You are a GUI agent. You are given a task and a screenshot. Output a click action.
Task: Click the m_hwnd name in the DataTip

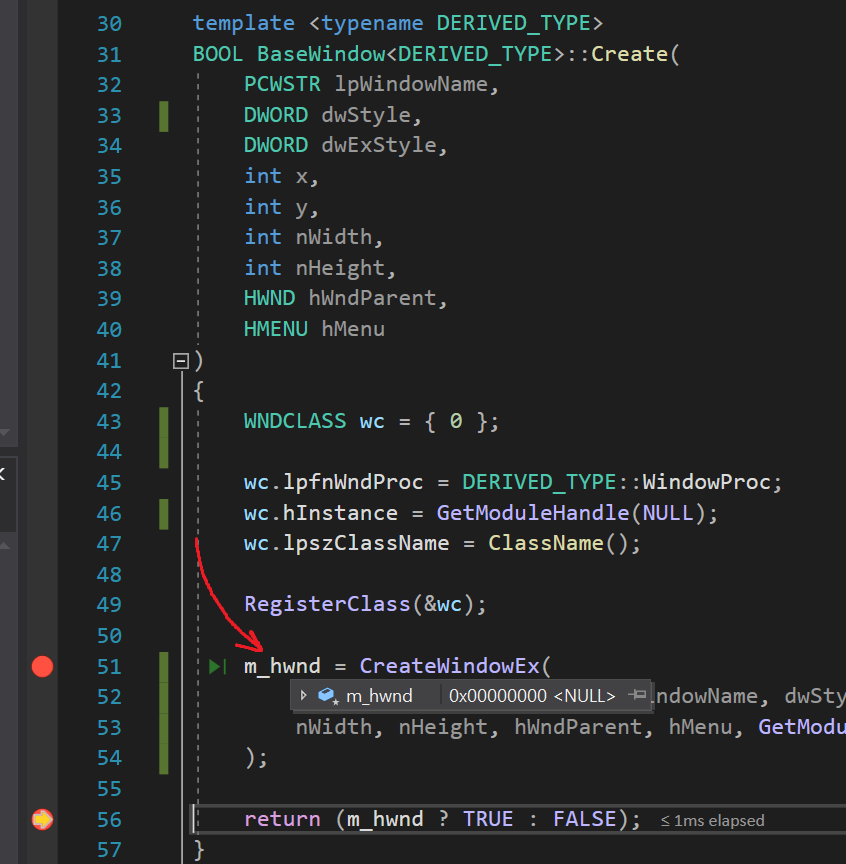coord(379,696)
